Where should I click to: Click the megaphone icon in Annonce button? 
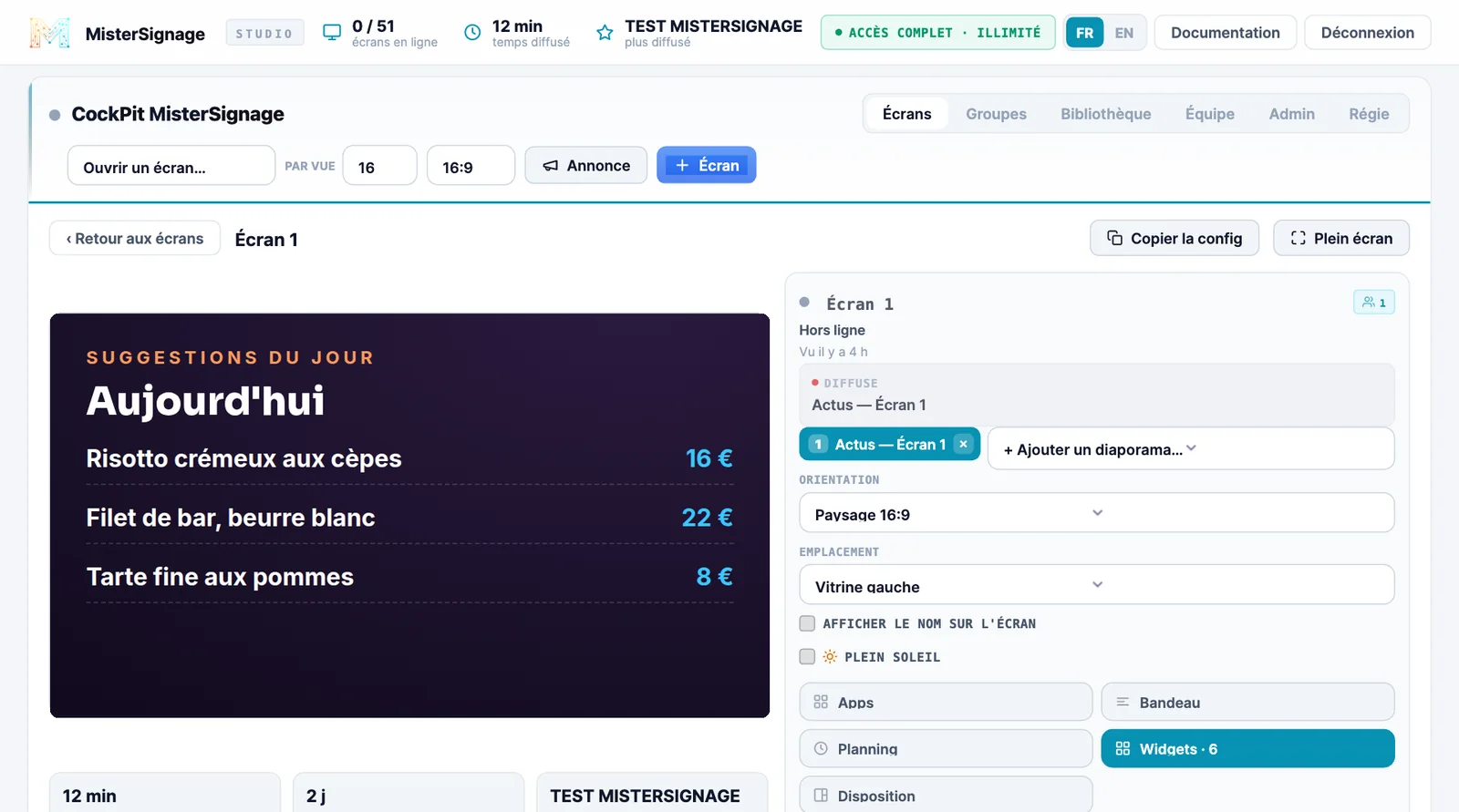pyautogui.click(x=551, y=166)
